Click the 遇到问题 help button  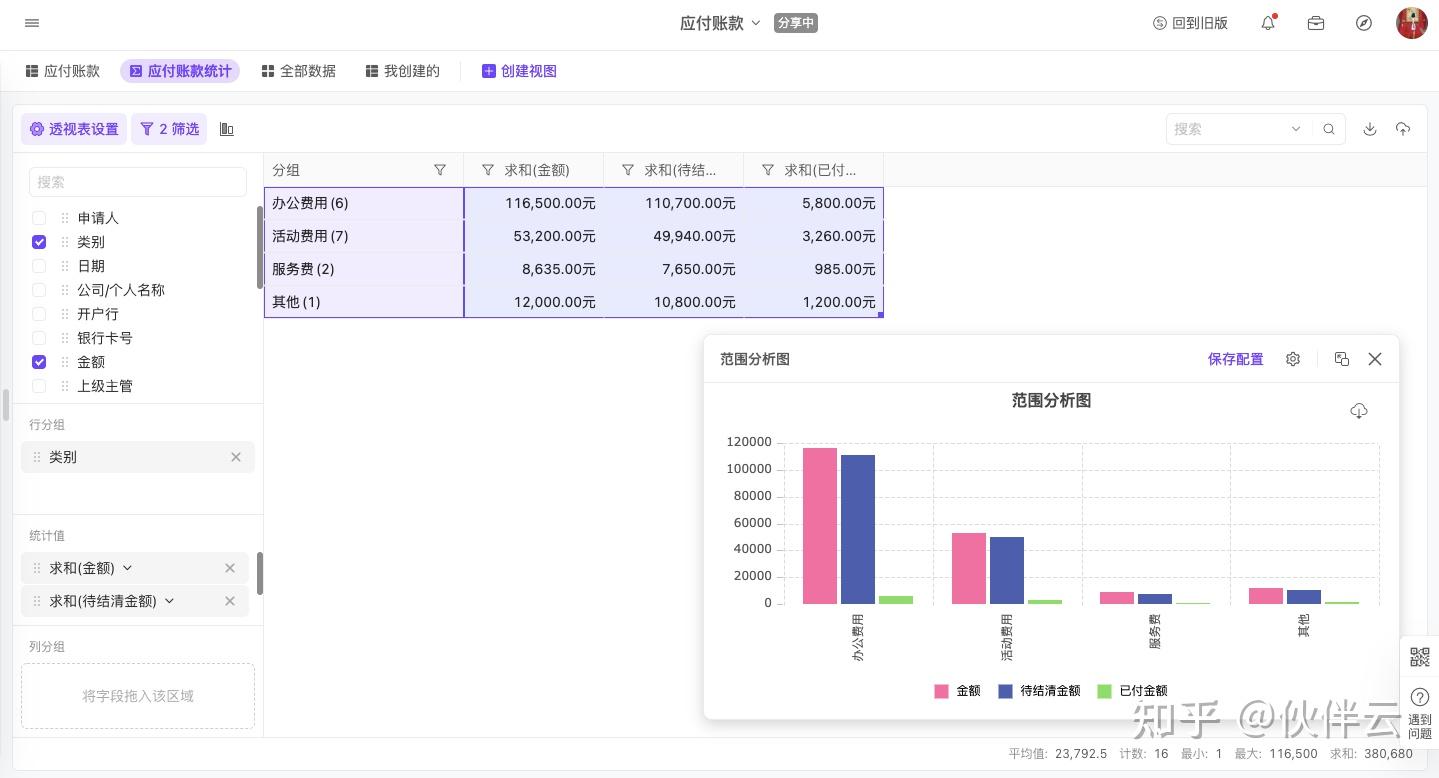1420,711
